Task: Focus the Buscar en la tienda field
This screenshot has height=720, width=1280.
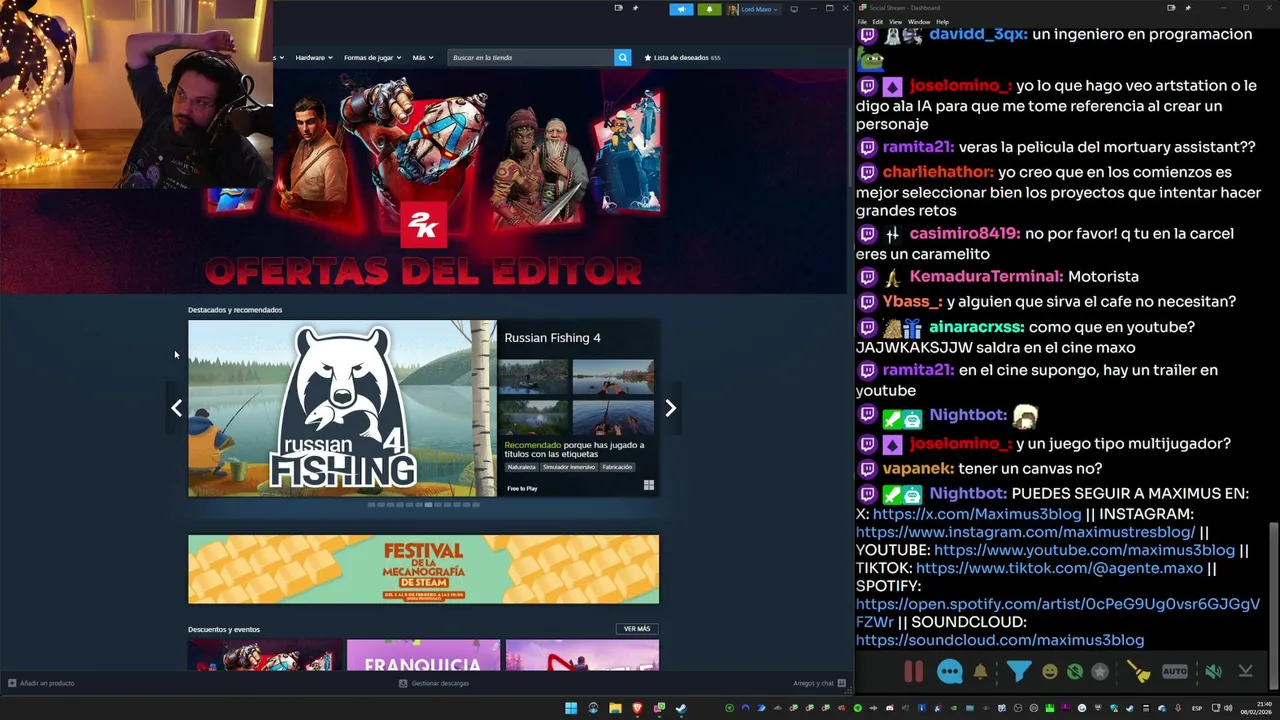Action: click(531, 57)
